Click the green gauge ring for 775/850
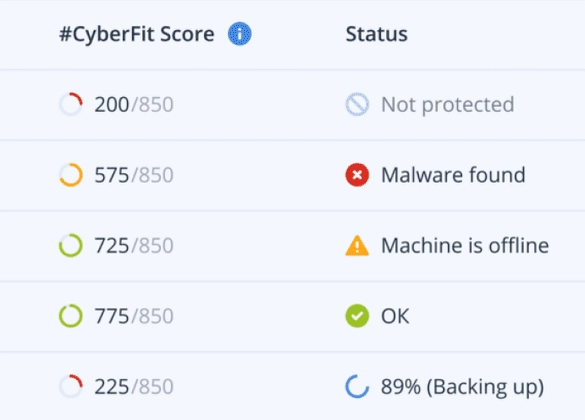Image resolution: width=585 pixels, height=420 pixels. tap(71, 316)
